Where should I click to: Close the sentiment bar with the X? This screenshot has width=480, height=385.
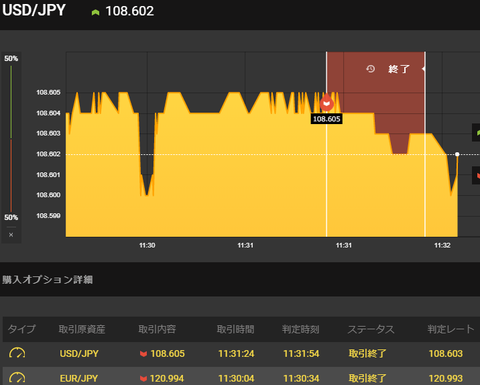[x=11, y=235]
